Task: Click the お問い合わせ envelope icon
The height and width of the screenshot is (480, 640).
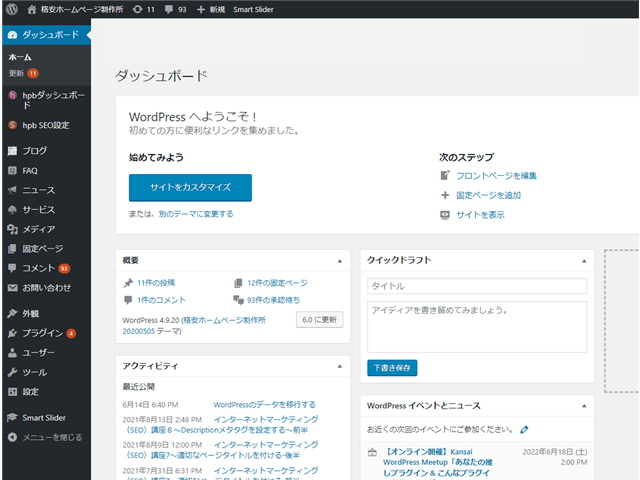Action: pos(12,288)
